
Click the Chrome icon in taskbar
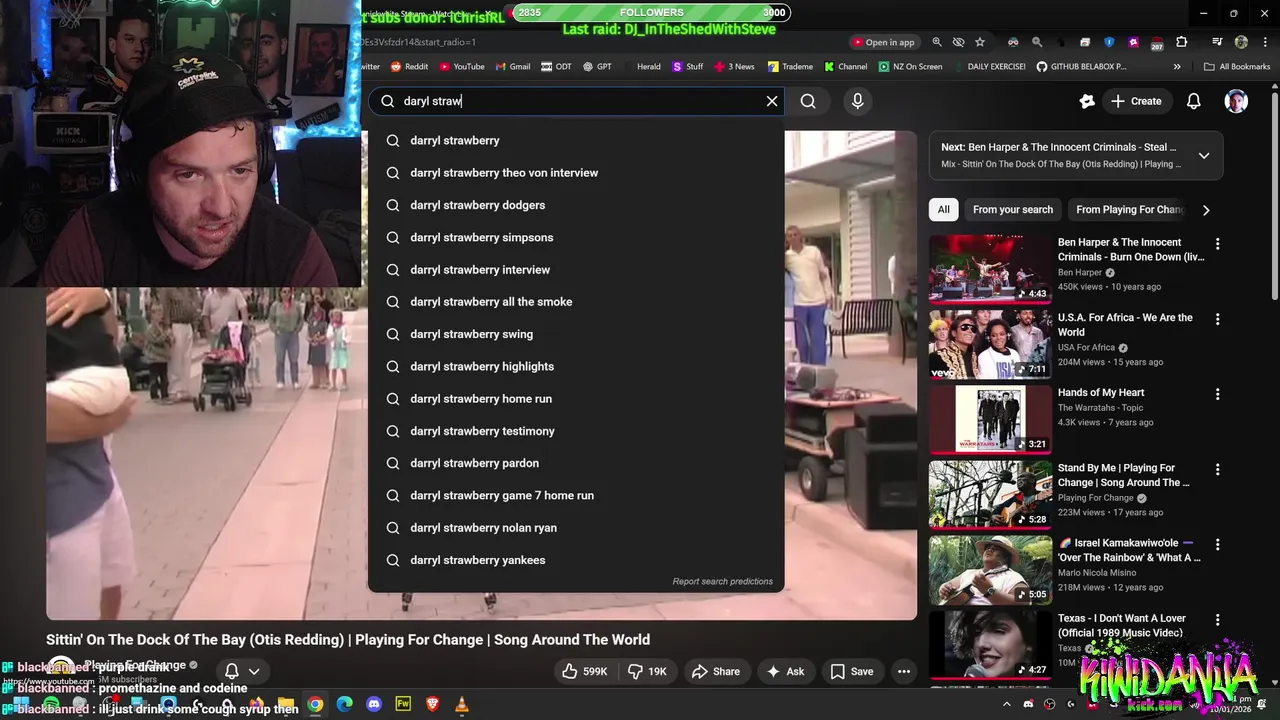[x=315, y=704]
